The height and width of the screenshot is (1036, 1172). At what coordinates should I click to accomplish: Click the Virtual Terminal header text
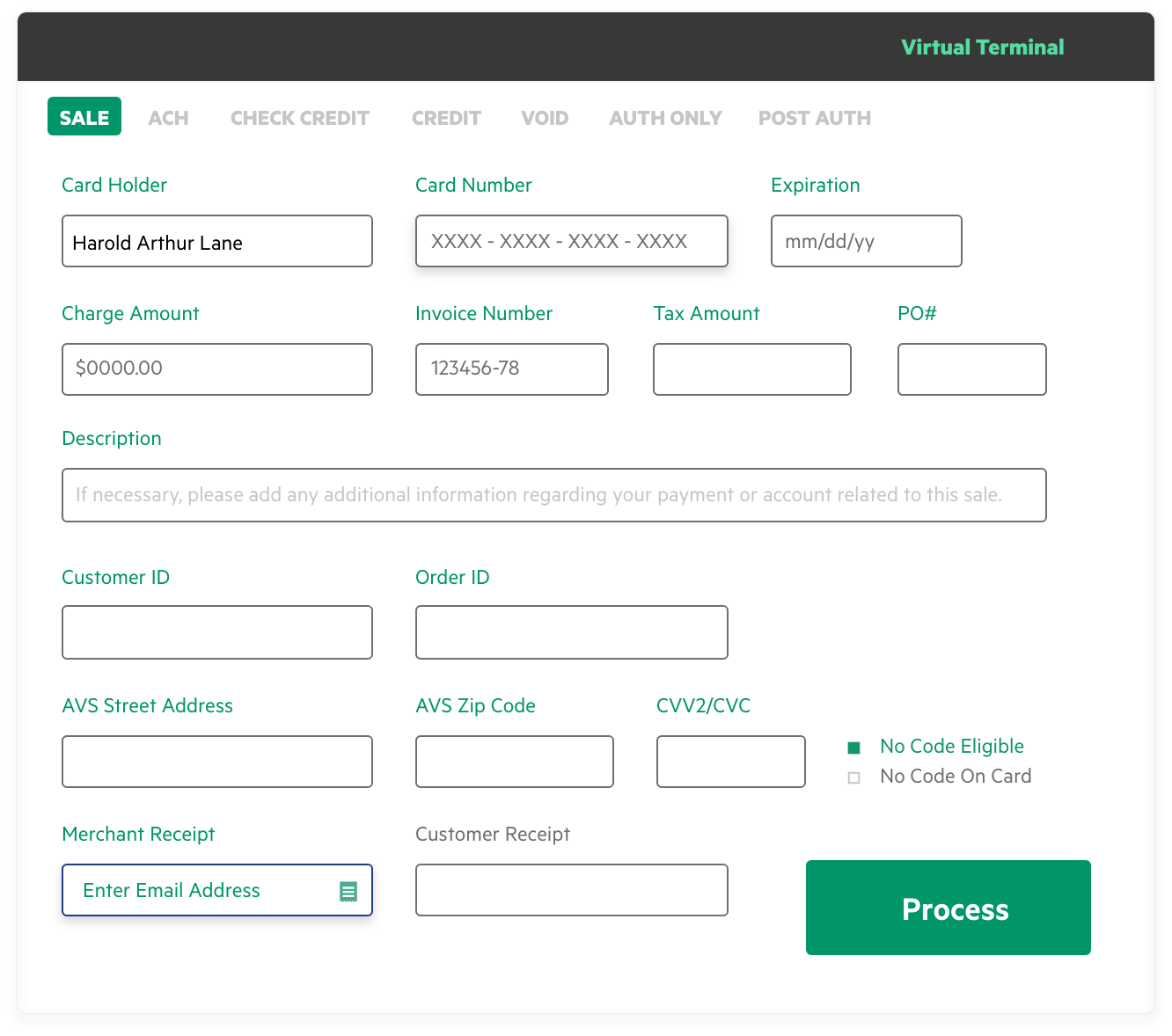point(983,47)
